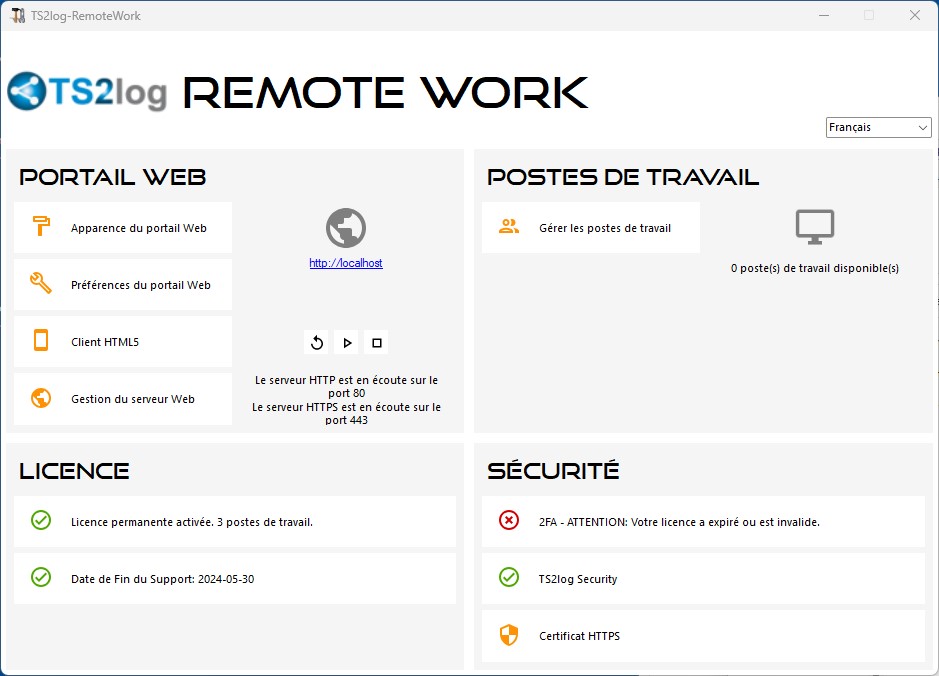939x676 pixels.
Task: Click the tablet icon beside Client HTML5
Action: (41, 340)
